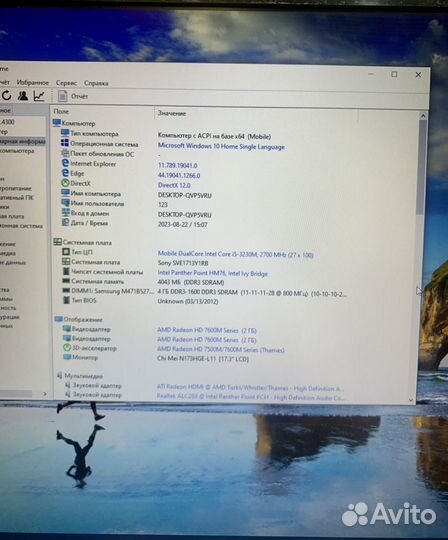Click the Internet Explorer icon
Viewport: 448px width, 540px height.
pyautogui.click(x=65, y=163)
